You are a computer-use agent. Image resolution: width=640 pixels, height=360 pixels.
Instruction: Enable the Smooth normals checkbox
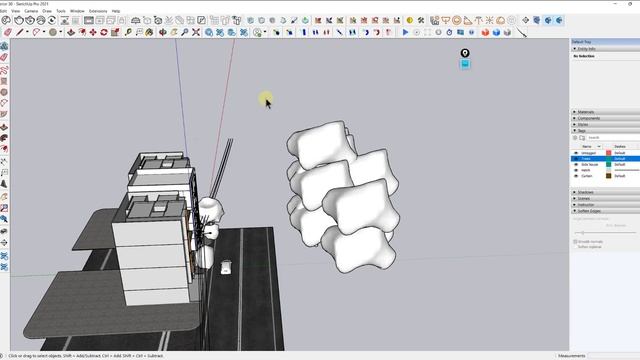tap(575, 242)
